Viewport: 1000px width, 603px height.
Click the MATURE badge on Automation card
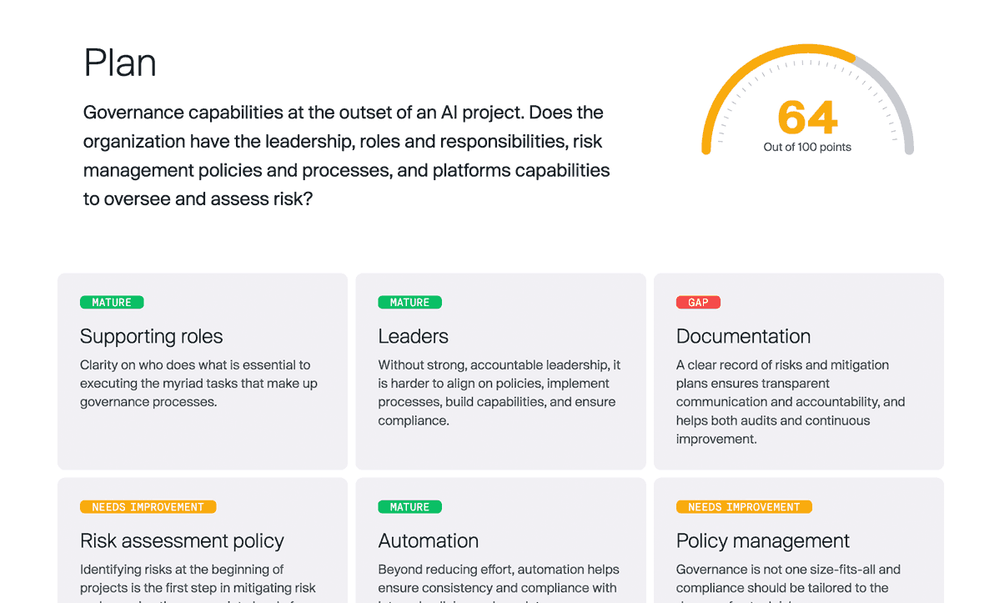click(x=409, y=506)
